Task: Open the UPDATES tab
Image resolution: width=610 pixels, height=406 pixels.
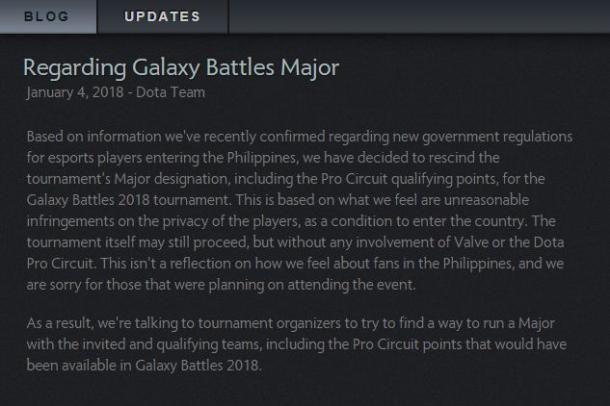Action: click(163, 16)
